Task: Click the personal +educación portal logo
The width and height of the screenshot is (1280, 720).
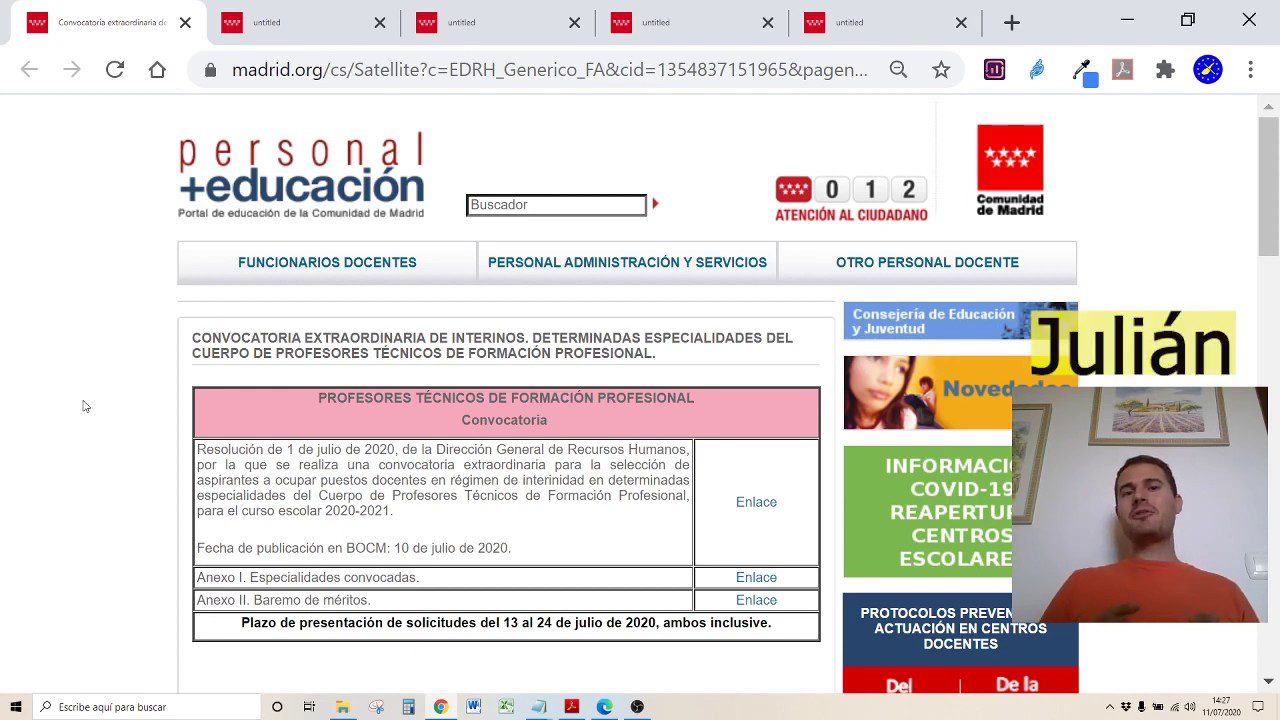Action: click(301, 175)
